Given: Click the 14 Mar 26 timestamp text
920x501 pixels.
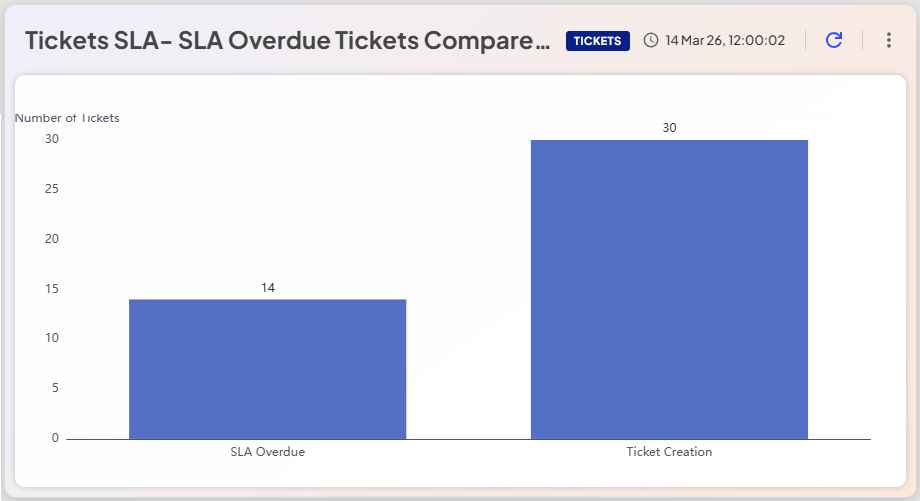Looking at the screenshot, I should pos(725,41).
